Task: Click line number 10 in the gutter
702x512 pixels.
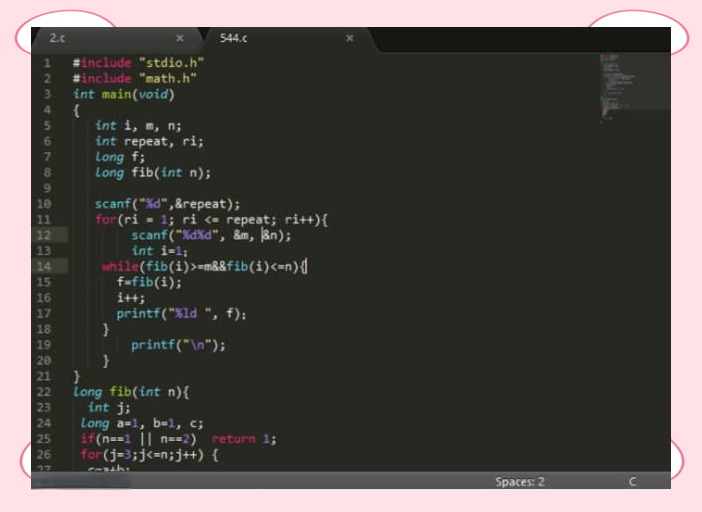Action: pyautogui.click(x=44, y=204)
